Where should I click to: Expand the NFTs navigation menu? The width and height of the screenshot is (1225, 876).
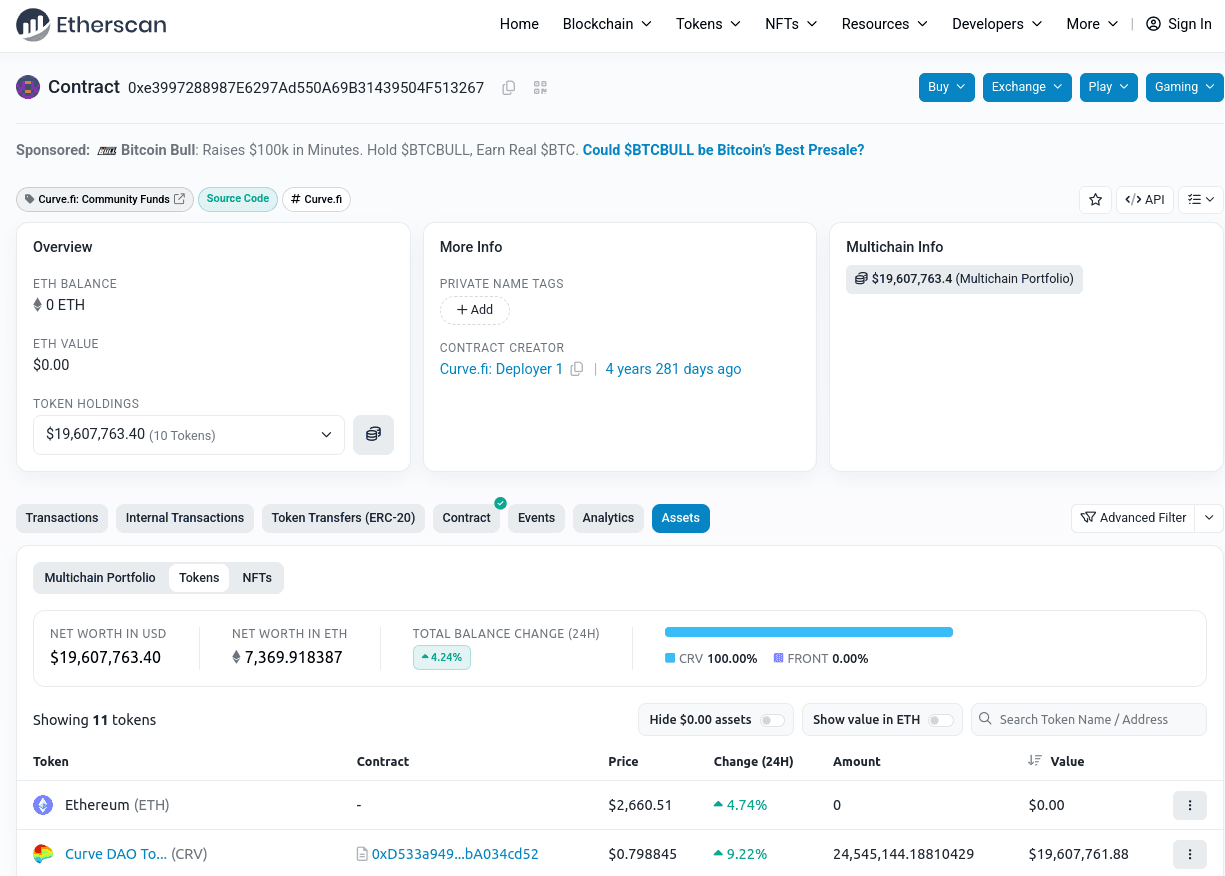791,24
